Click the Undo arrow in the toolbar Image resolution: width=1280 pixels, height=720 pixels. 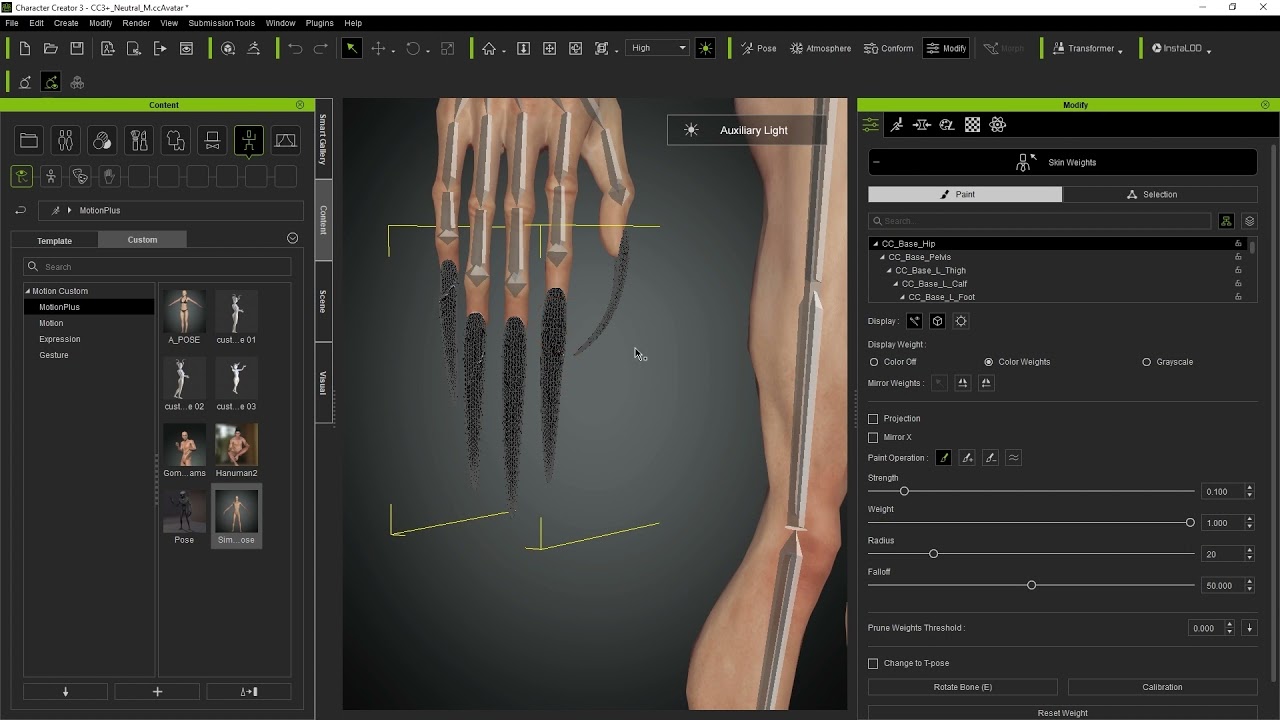tap(295, 48)
